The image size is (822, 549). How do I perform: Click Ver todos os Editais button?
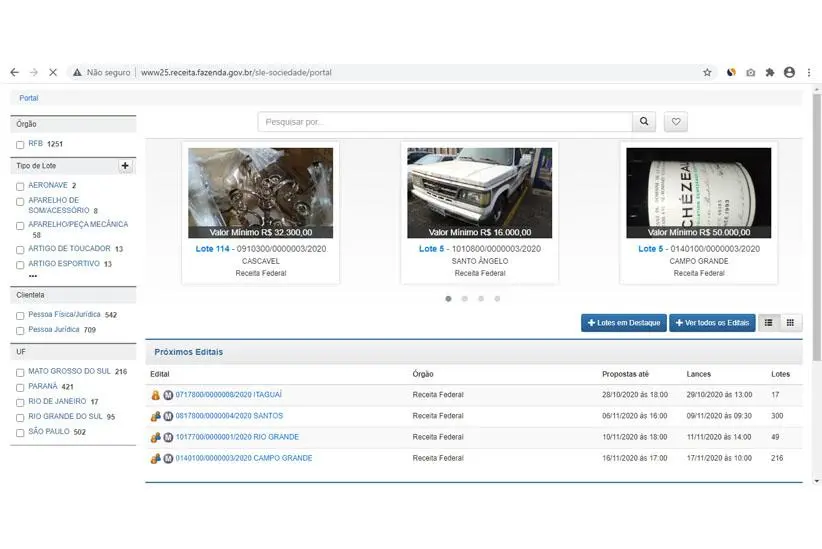(x=712, y=323)
